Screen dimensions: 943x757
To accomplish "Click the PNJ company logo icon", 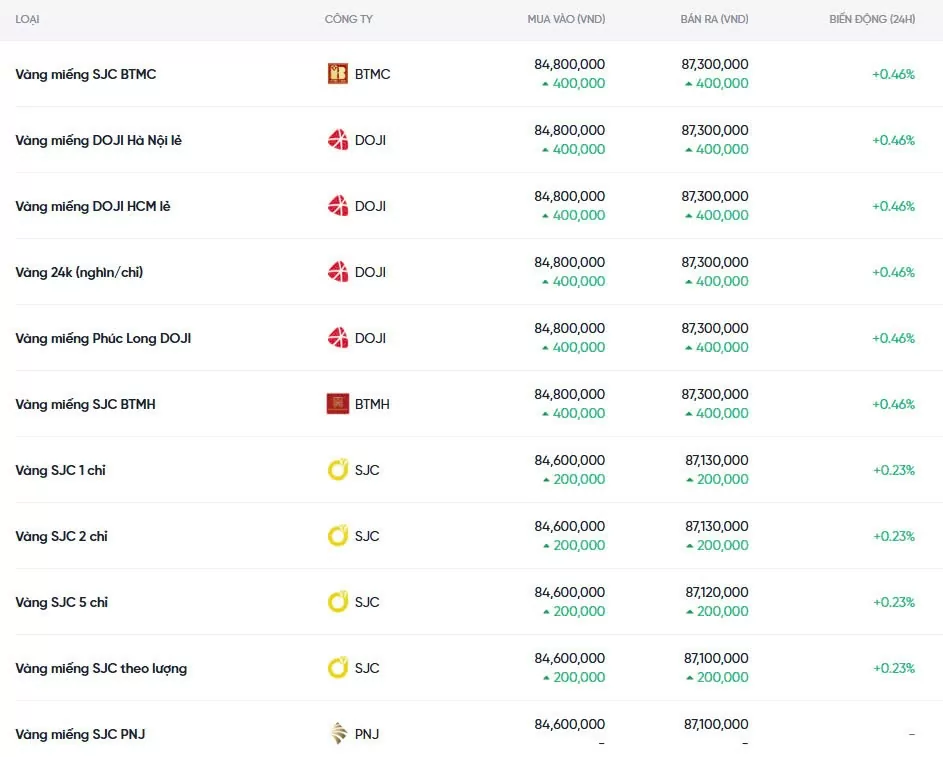I will [339, 734].
